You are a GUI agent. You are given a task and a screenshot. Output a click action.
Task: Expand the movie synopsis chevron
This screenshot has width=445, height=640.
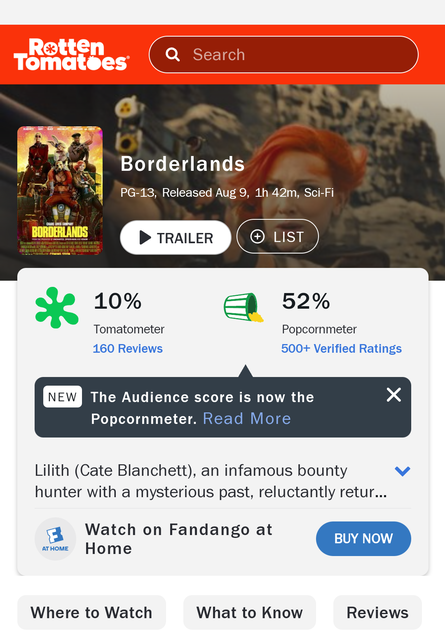pyautogui.click(x=402, y=471)
